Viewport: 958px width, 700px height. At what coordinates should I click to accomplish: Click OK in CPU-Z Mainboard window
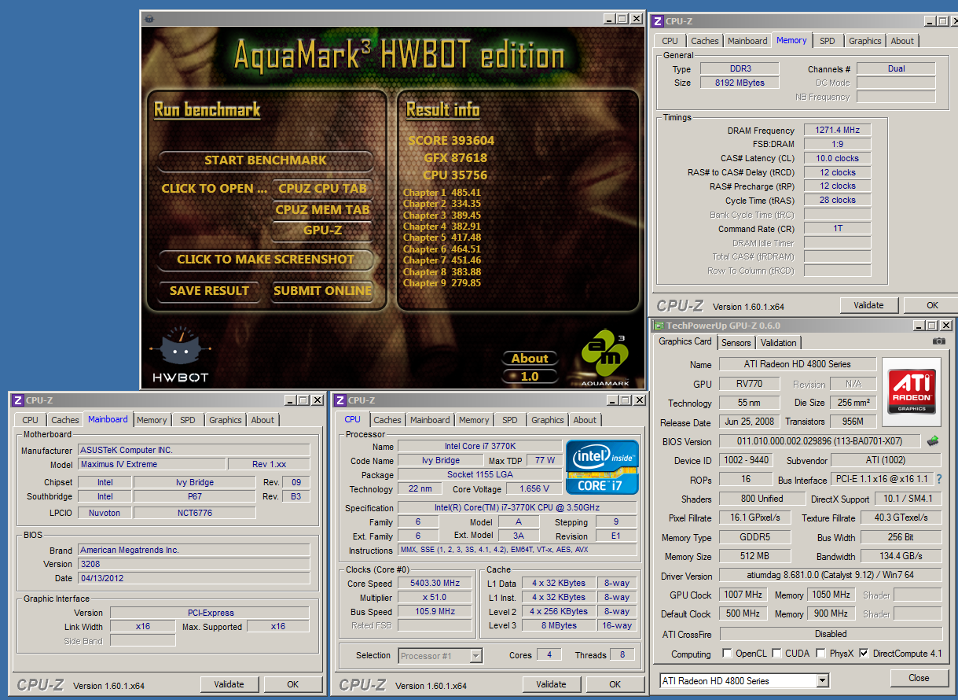[x=293, y=684]
